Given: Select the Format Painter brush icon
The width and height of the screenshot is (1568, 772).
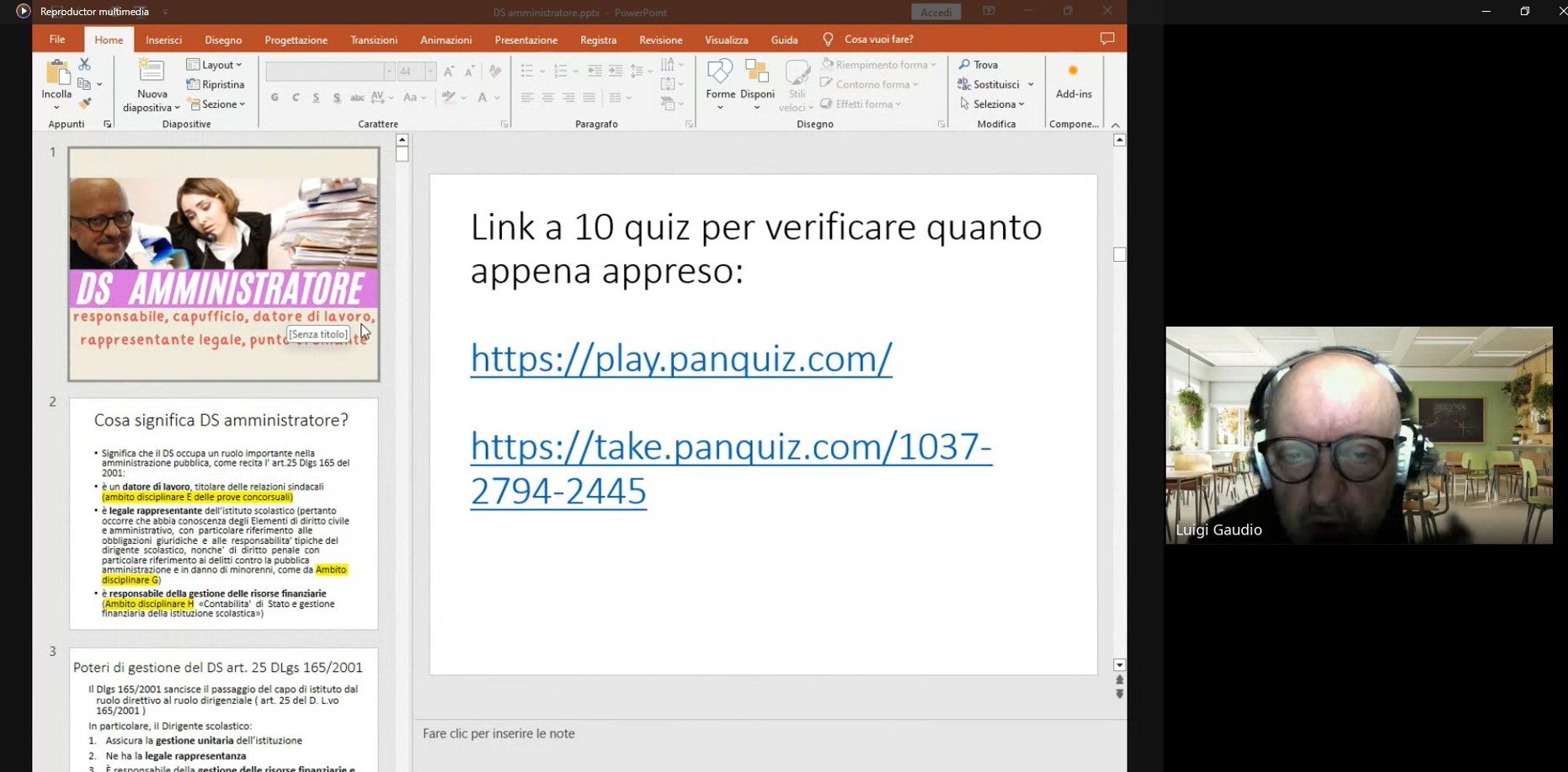Looking at the screenshot, I should tap(84, 104).
